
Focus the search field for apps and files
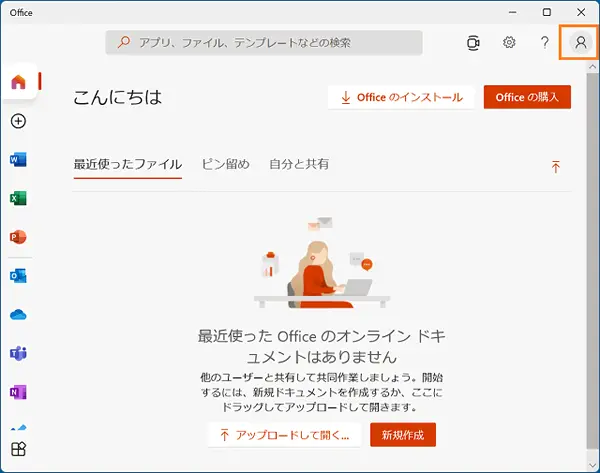(x=264, y=42)
